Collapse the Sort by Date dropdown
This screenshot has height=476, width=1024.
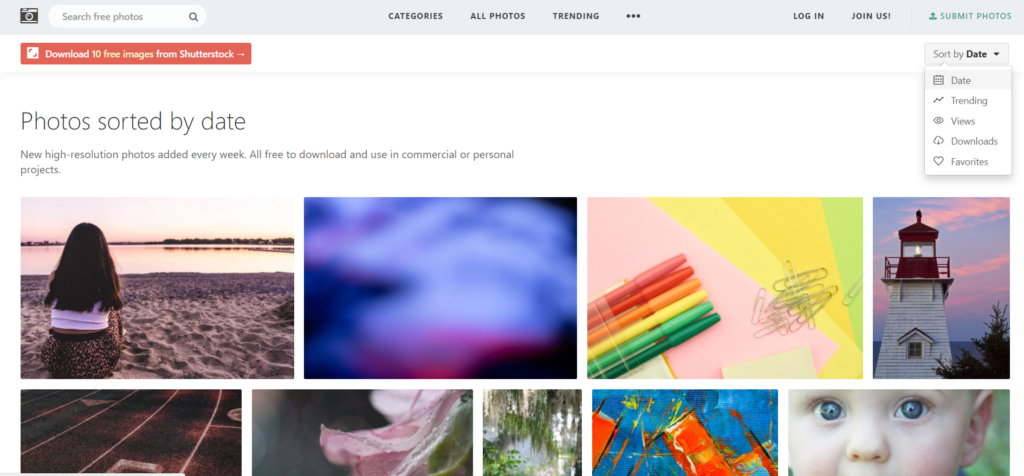pos(966,54)
